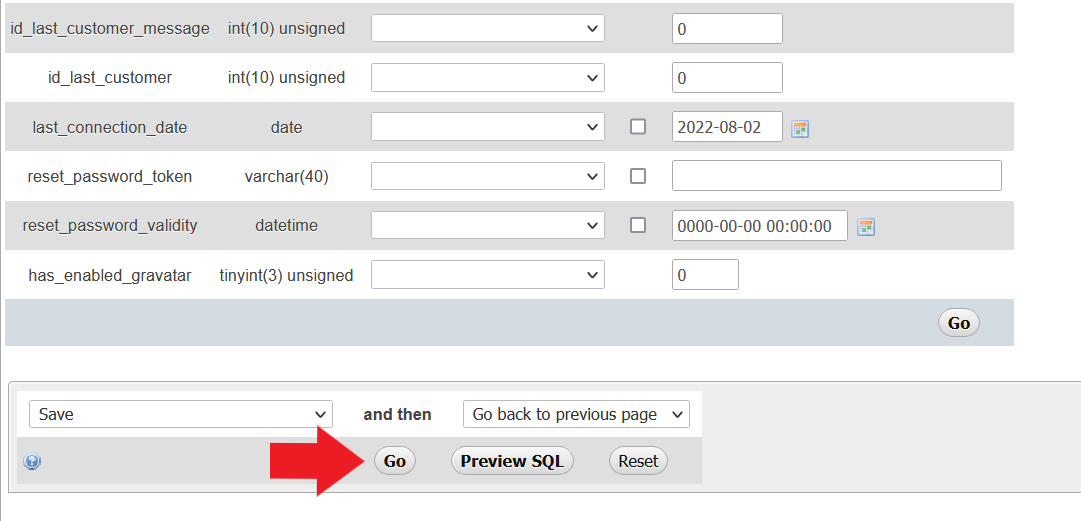This screenshot has height=521, width=1081.
Task: Toggle the reset_password_token null checkbox
Action: [638, 176]
